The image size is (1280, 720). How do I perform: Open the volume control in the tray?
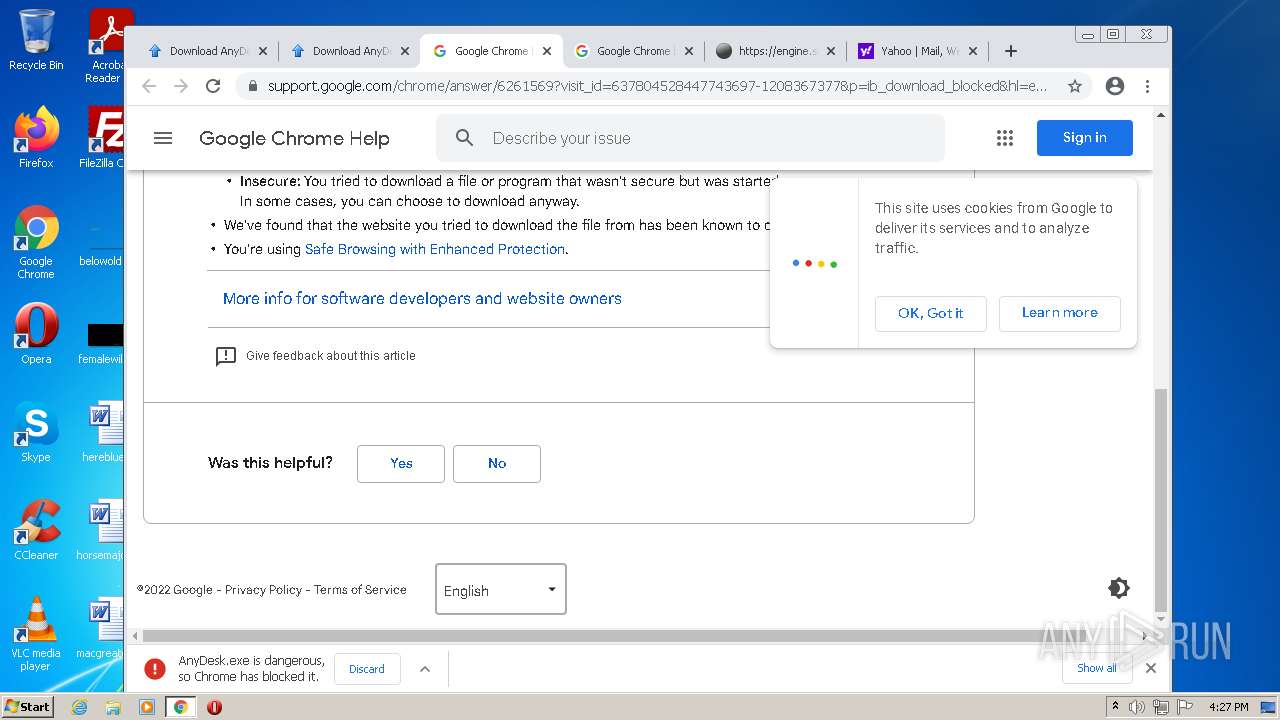(x=1137, y=707)
